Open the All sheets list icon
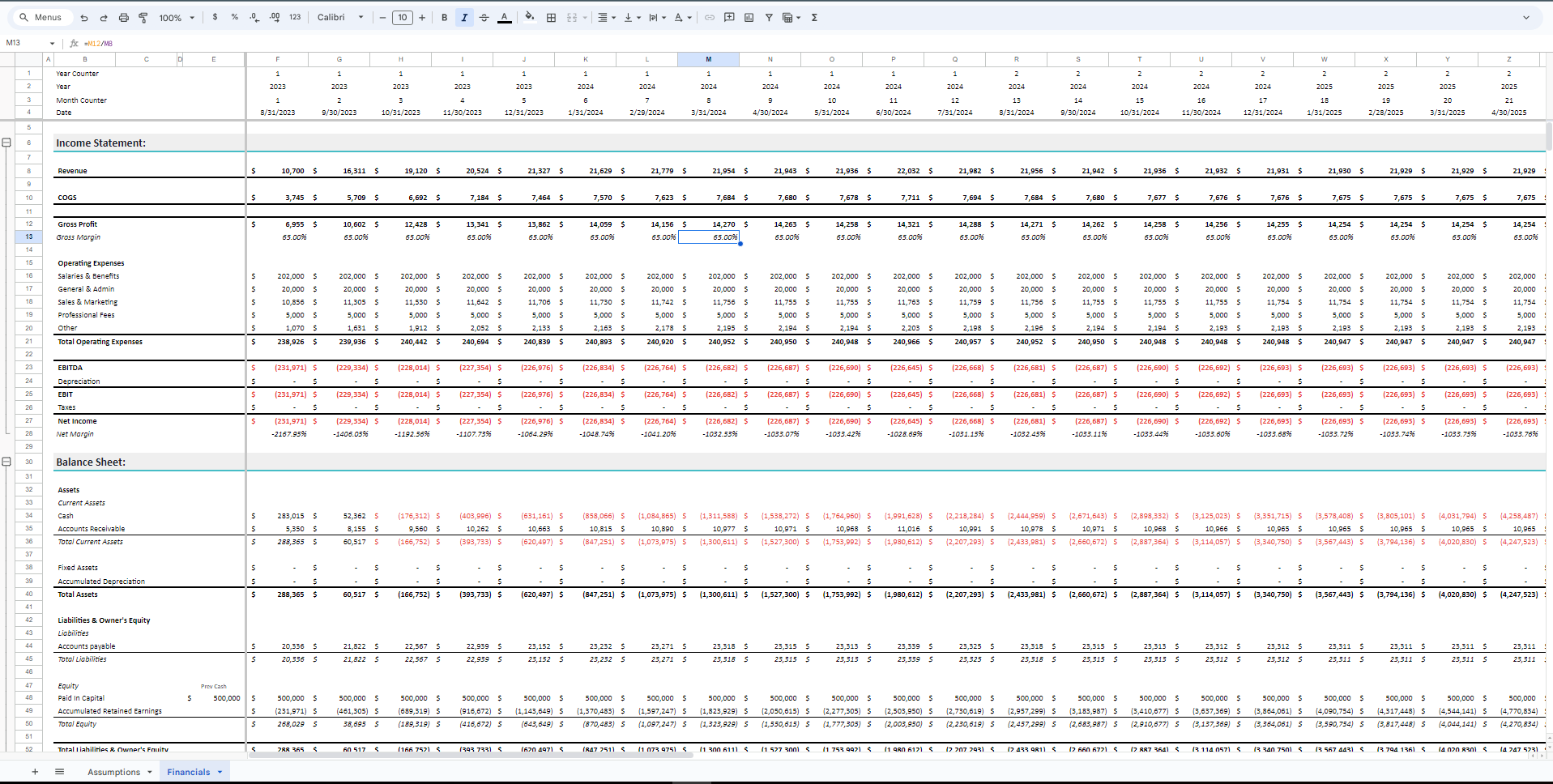 point(59,772)
